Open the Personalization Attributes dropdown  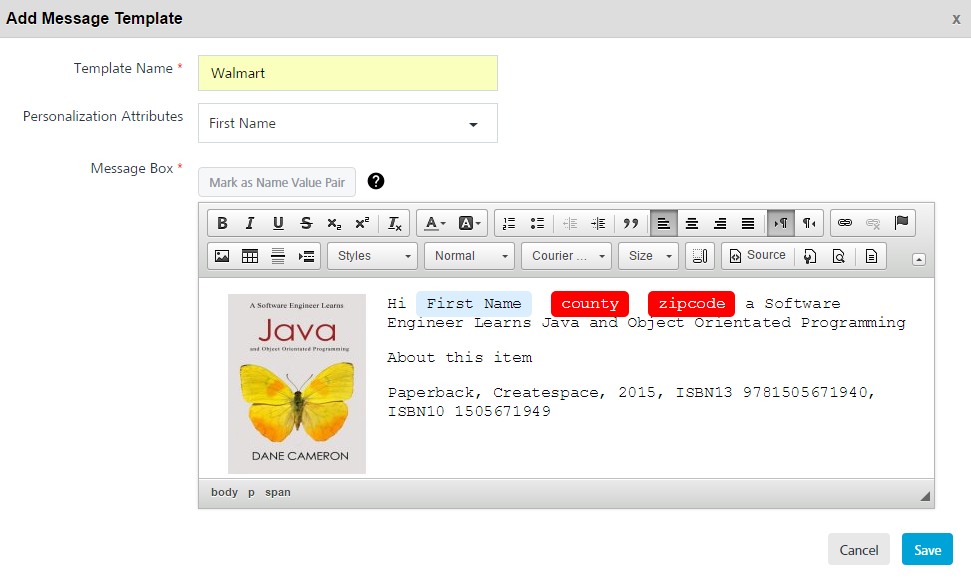472,123
